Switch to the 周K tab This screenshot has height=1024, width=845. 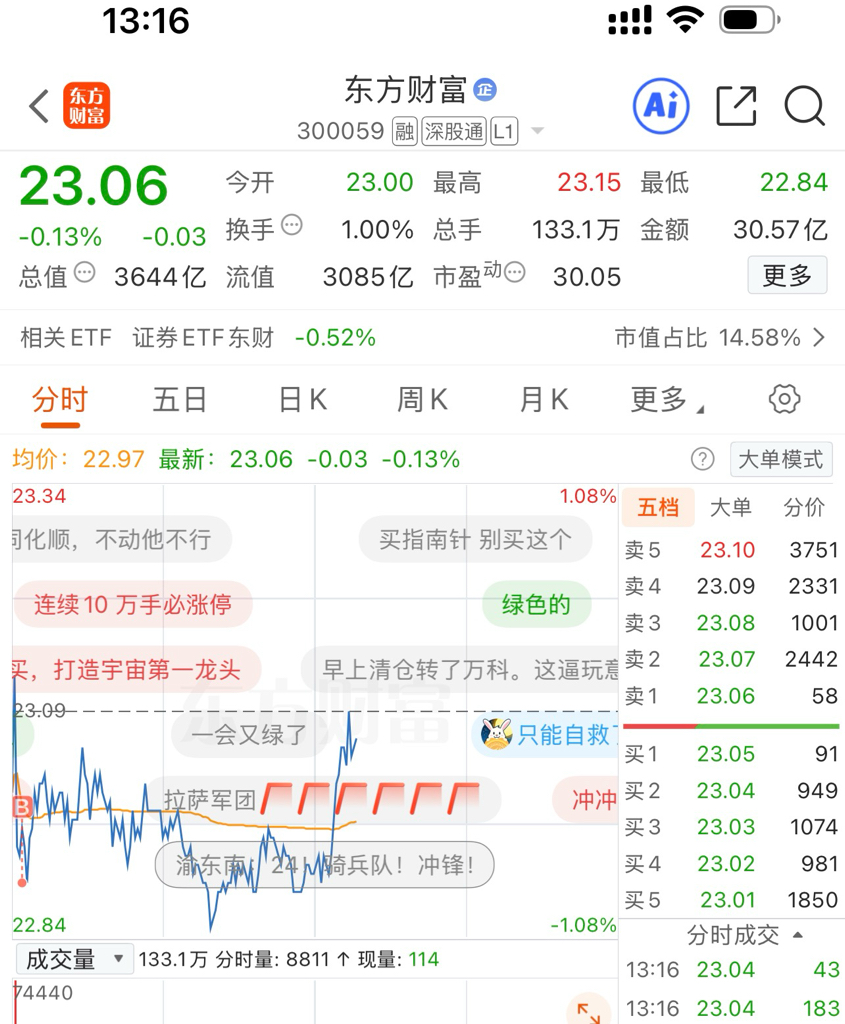coord(422,399)
